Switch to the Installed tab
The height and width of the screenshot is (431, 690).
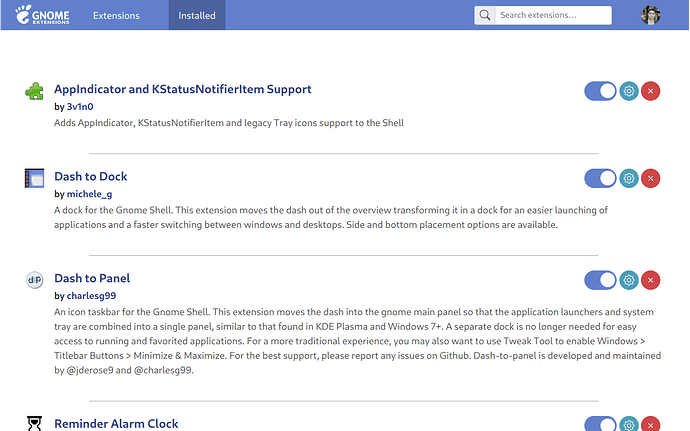coord(197,16)
